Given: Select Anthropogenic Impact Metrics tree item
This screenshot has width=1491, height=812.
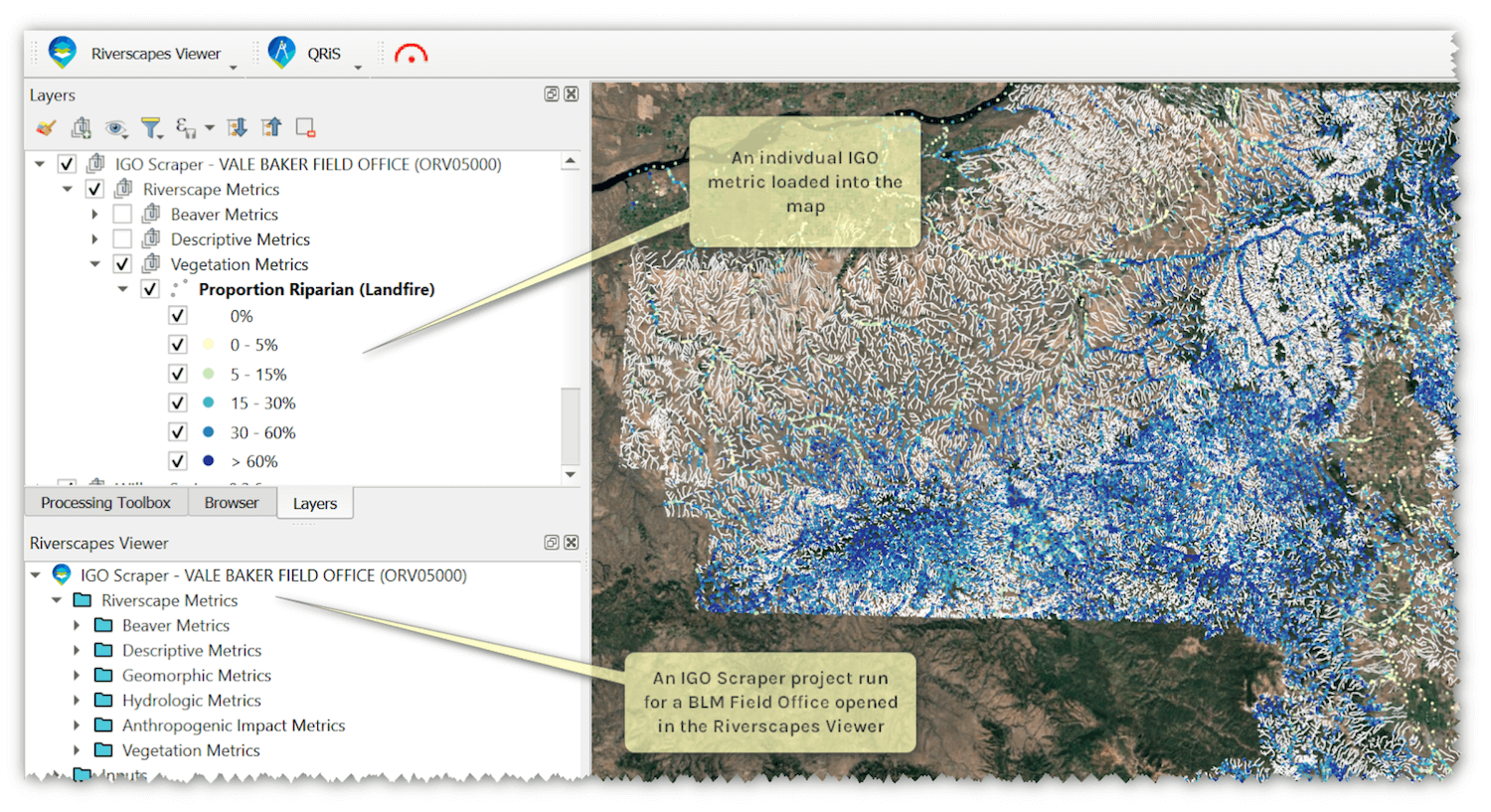Looking at the screenshot, I should point(234,726).
